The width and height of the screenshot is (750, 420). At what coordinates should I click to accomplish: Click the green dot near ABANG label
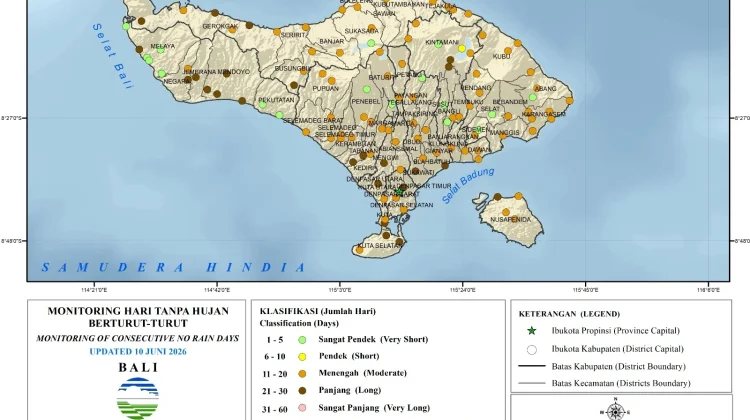(x=532, y=97)
